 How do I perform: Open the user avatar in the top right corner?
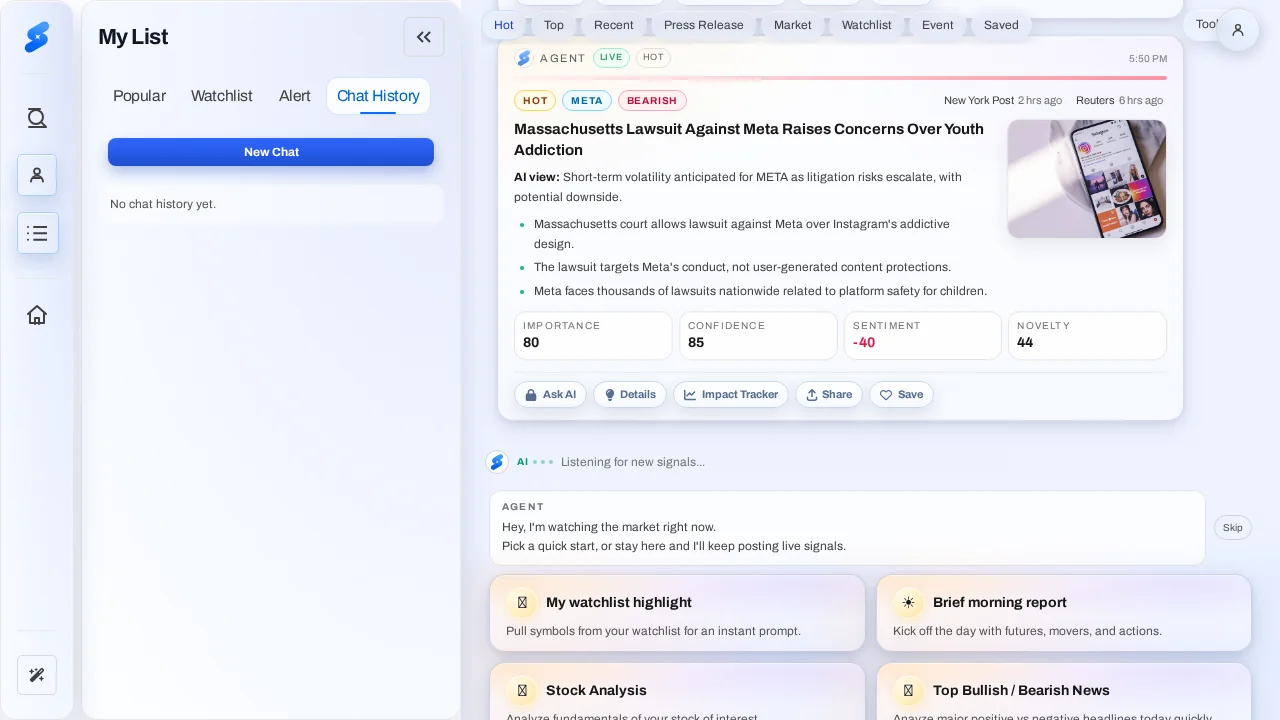tap(1238, 30)
